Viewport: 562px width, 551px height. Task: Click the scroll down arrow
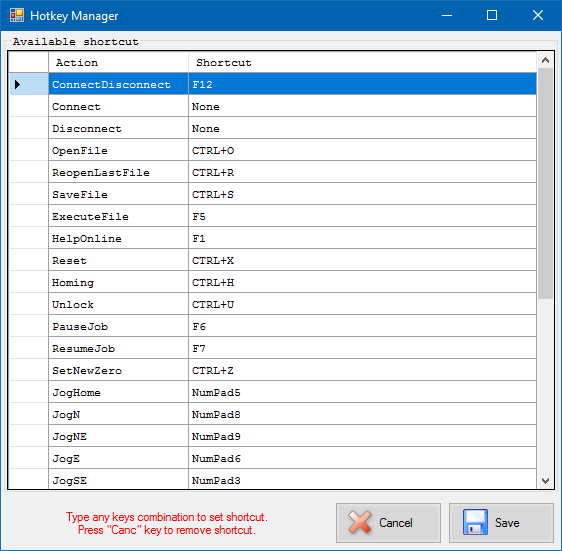[545, 481]
